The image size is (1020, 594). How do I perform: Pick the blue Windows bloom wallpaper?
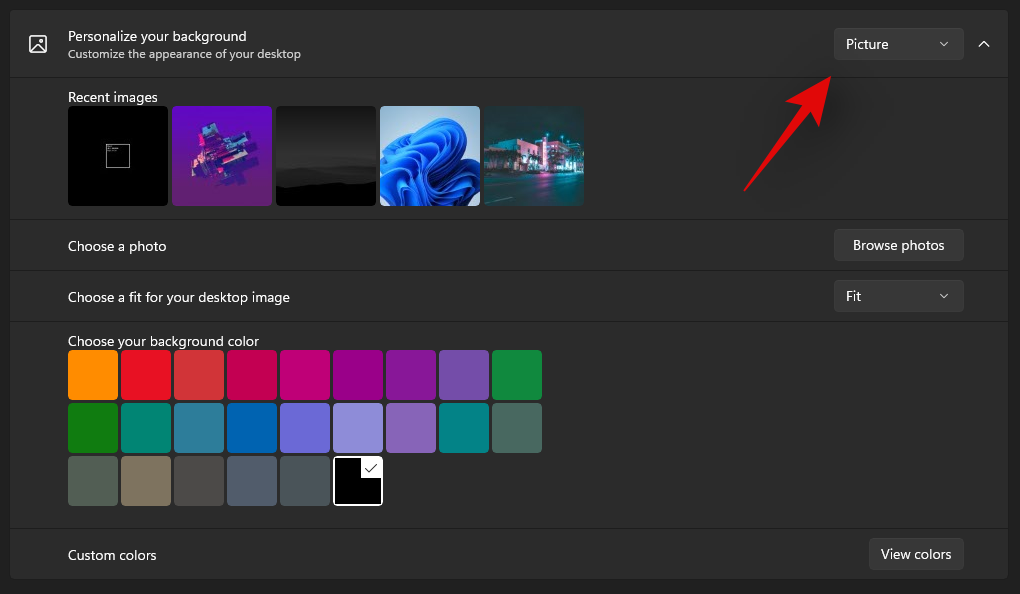click(430, 156)
